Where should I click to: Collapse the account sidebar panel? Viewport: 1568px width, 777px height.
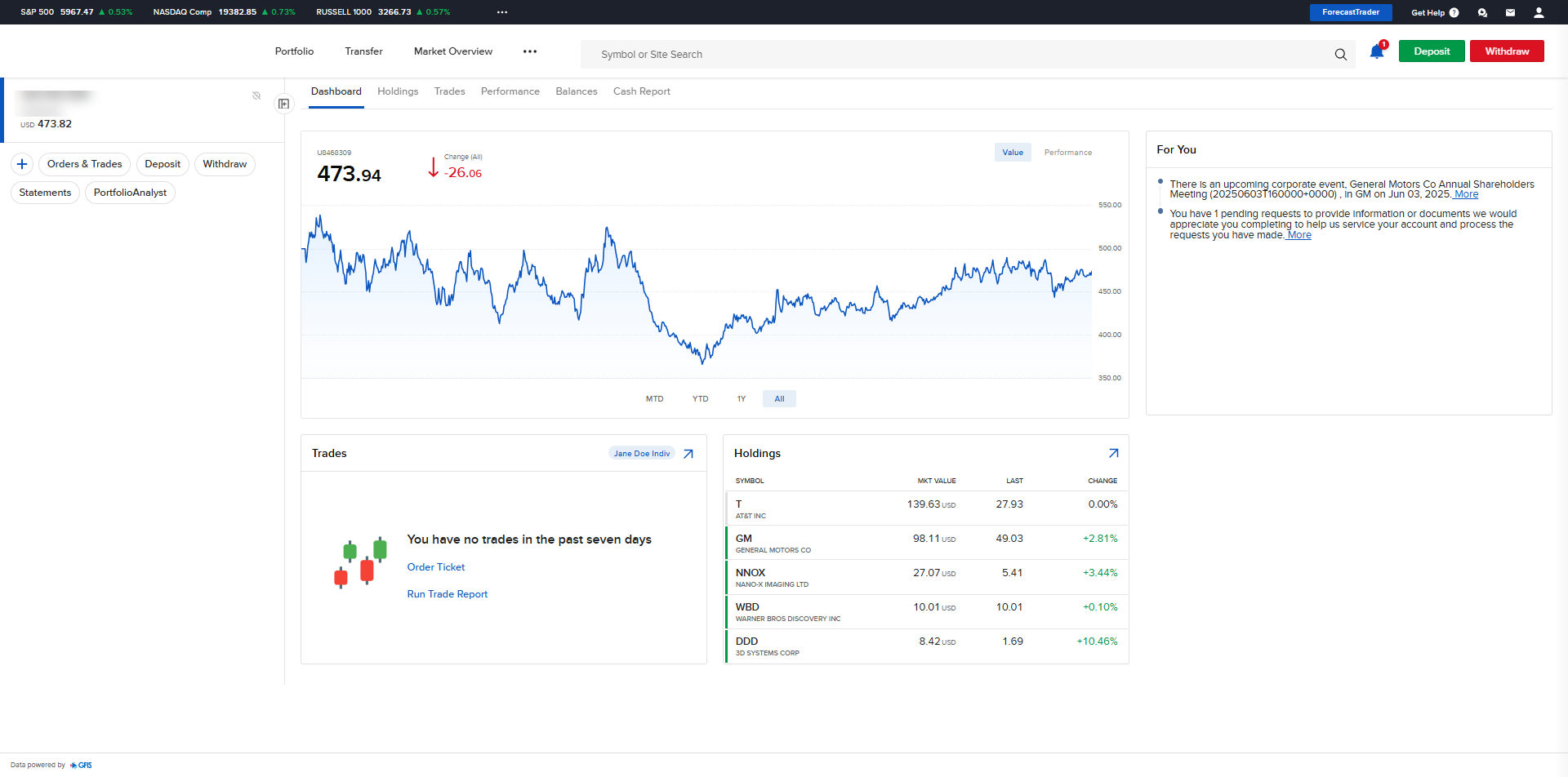(284, 104)
